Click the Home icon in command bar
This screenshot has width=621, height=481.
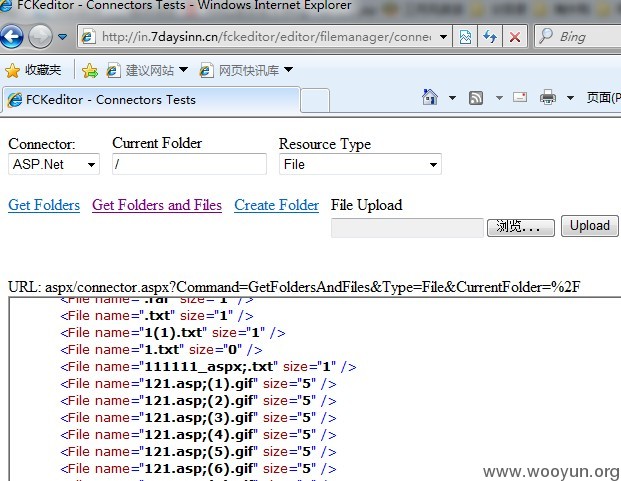pyautogui.click(x=430, y=97)
